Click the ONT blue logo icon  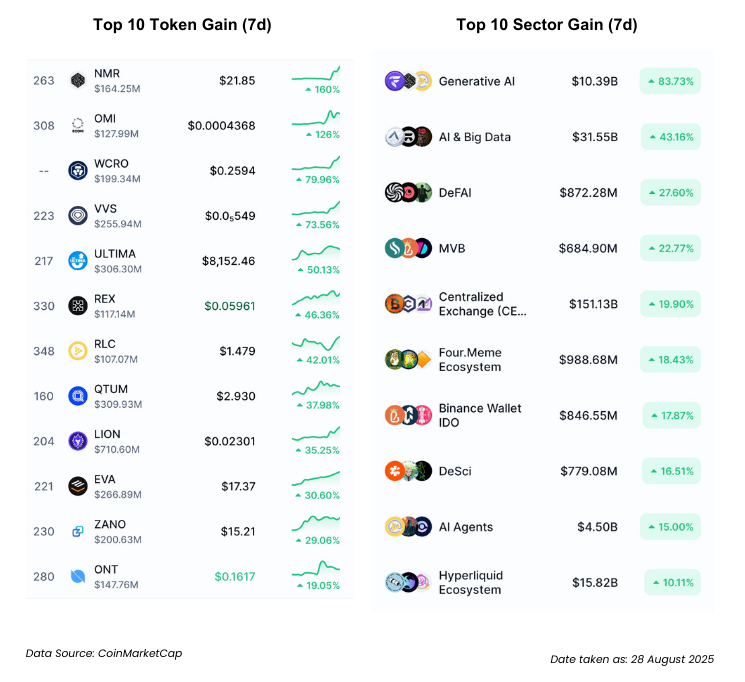coord(78,576)
